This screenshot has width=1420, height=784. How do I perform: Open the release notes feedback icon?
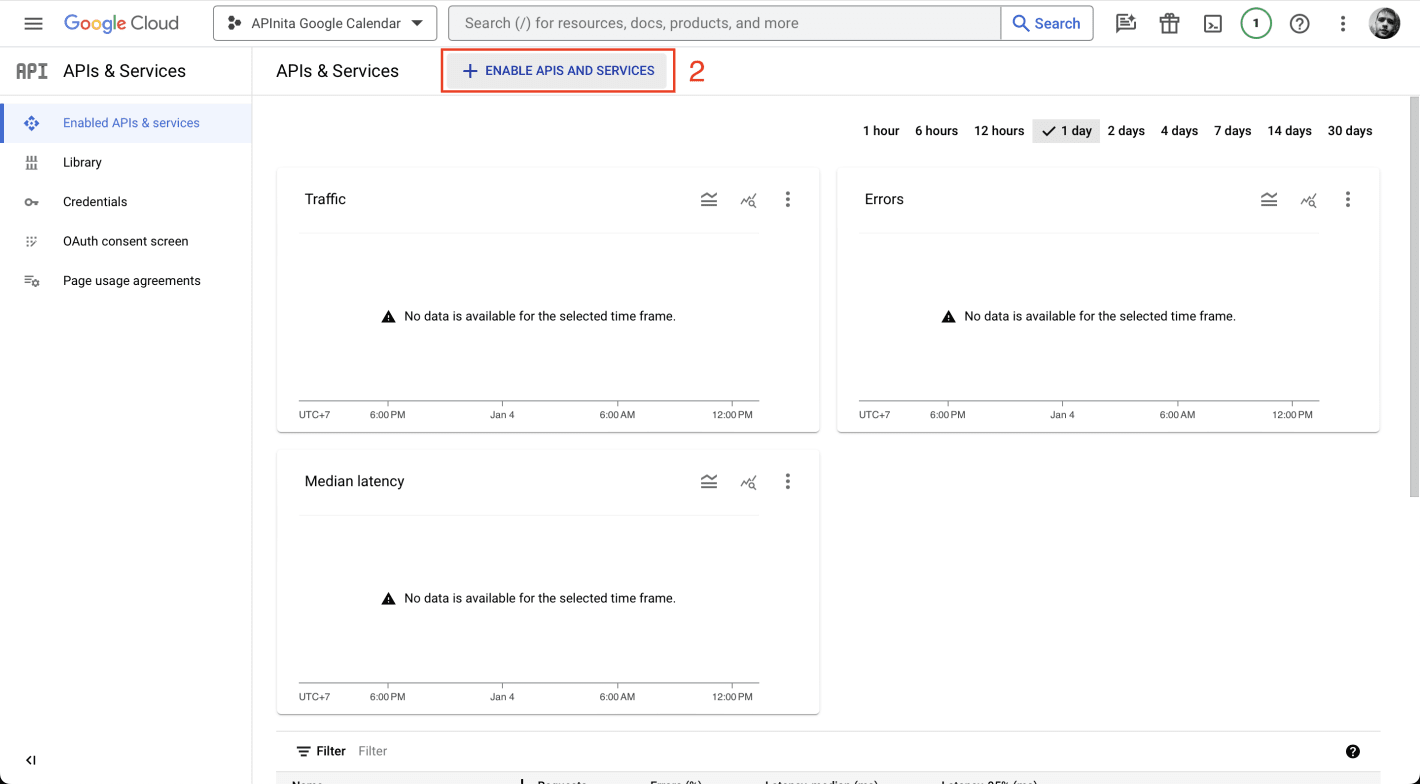coord(1125,22)
